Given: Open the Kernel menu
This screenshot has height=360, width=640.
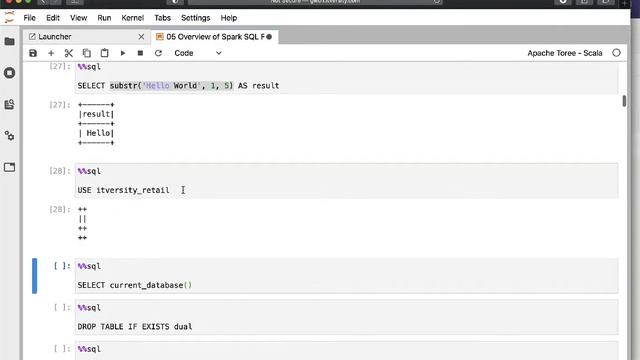Looking at the screenshot, I should [133, 18].
